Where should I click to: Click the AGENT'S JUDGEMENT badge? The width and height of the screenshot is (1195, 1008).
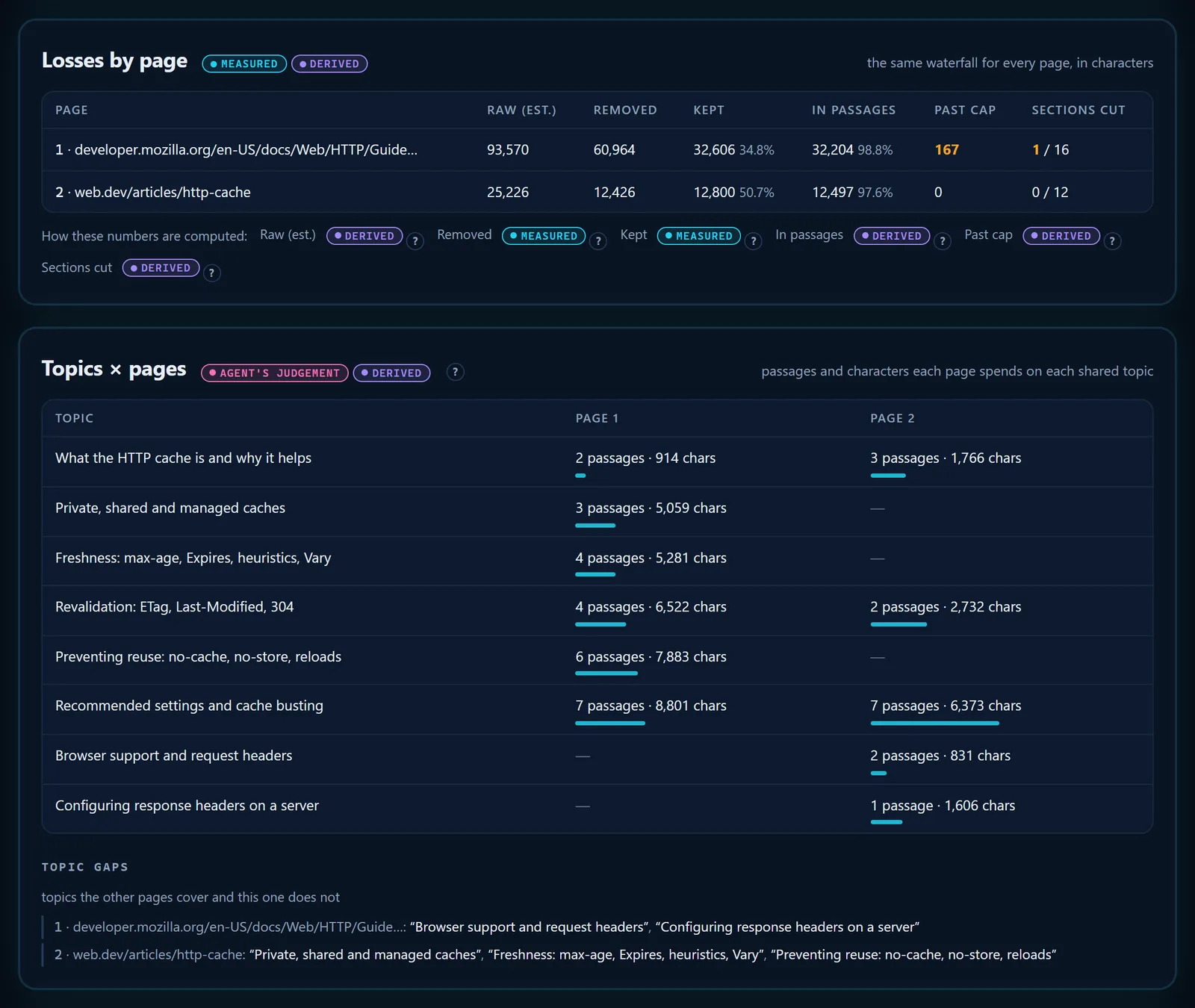[274, 373]
